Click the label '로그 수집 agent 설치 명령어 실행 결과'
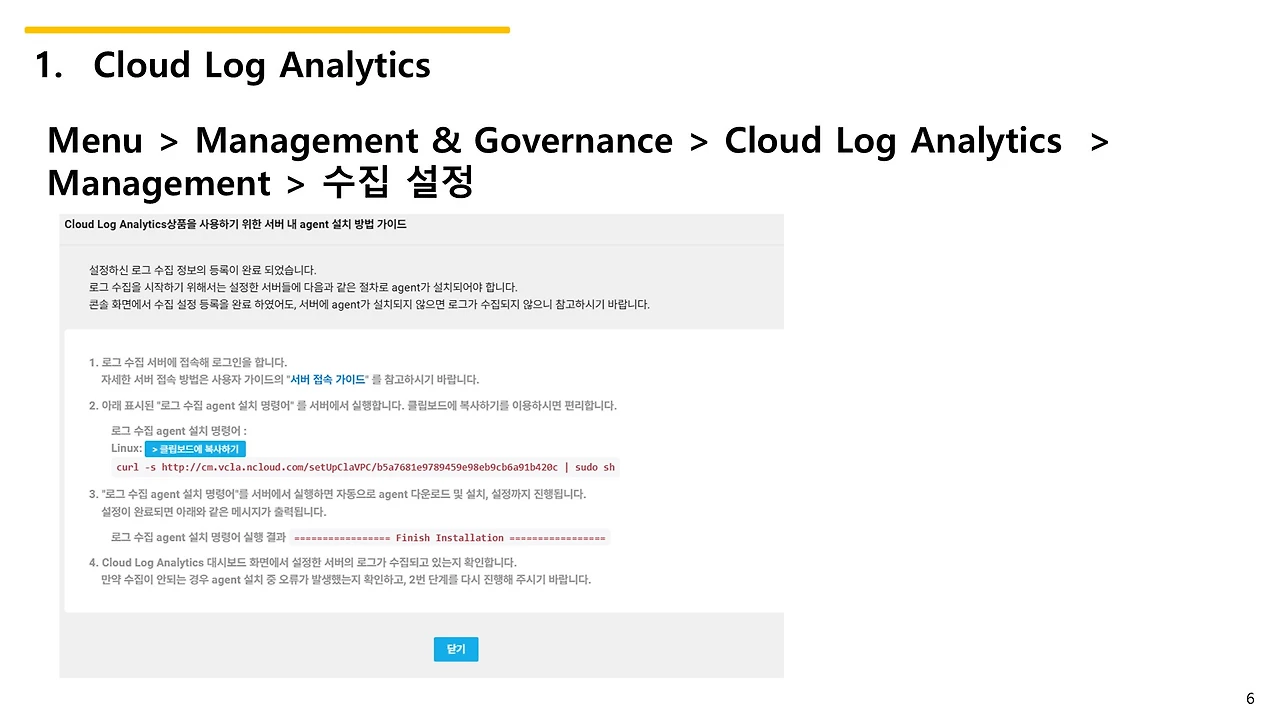The height and width of the screenshot is (720, 1280). pos(199,538)
